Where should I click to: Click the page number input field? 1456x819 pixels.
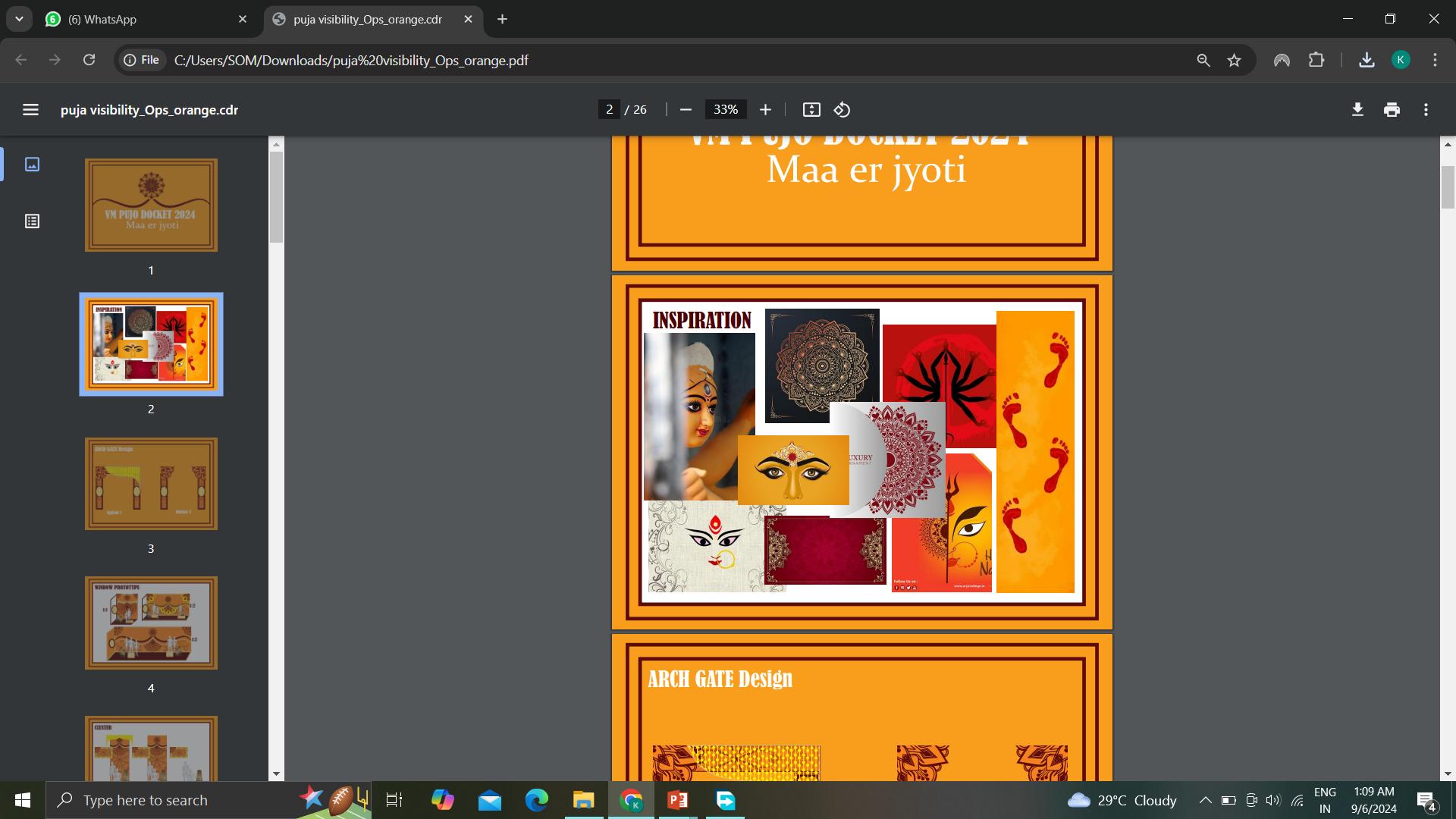click(x=609, y=110)
